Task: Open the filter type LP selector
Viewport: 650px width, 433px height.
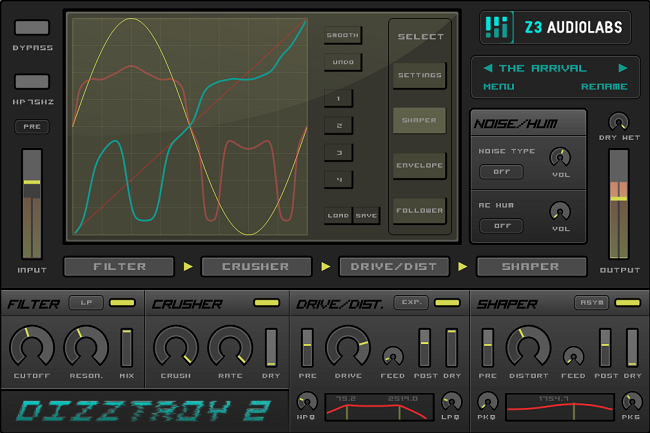Action: (86, 303)
